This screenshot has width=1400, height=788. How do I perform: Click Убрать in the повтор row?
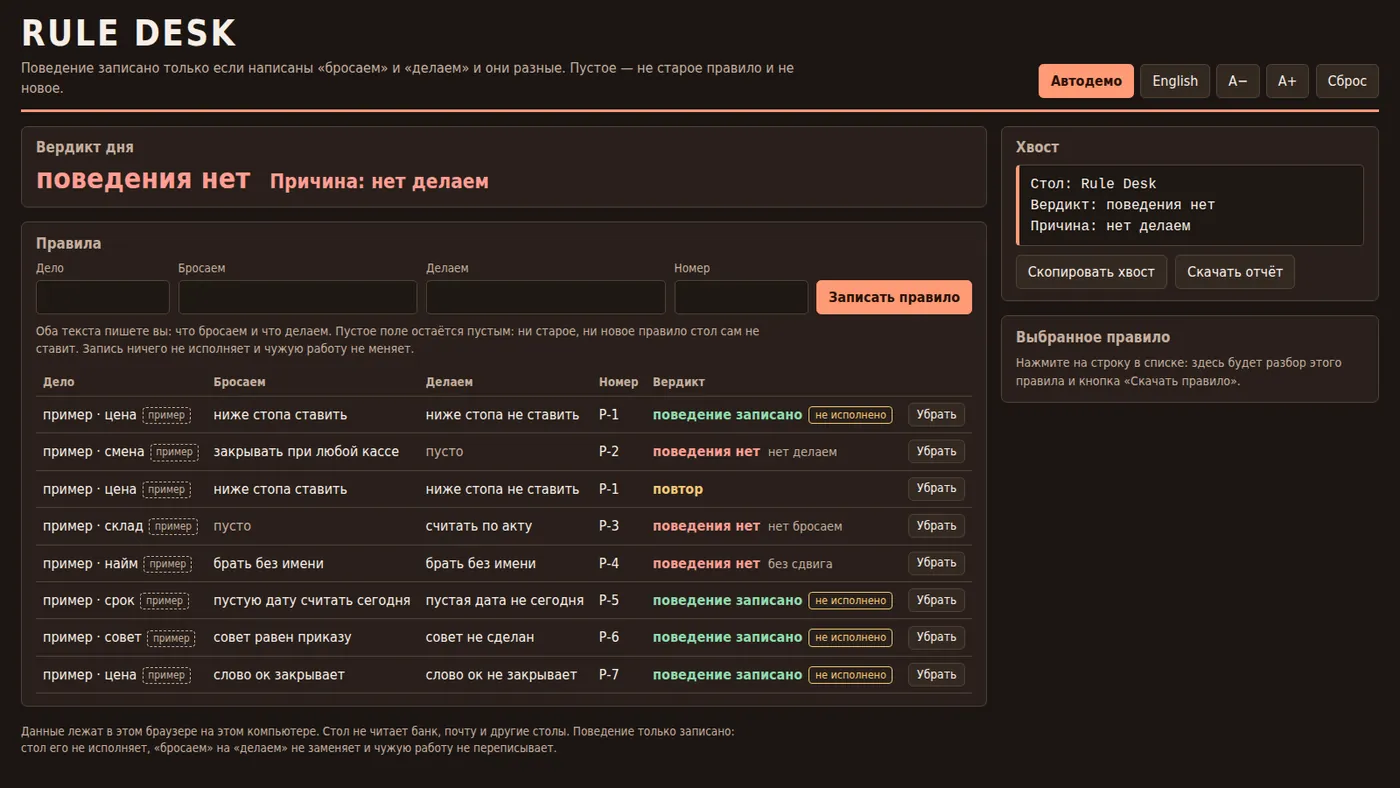pyautogui.click(x=936, y=488)
